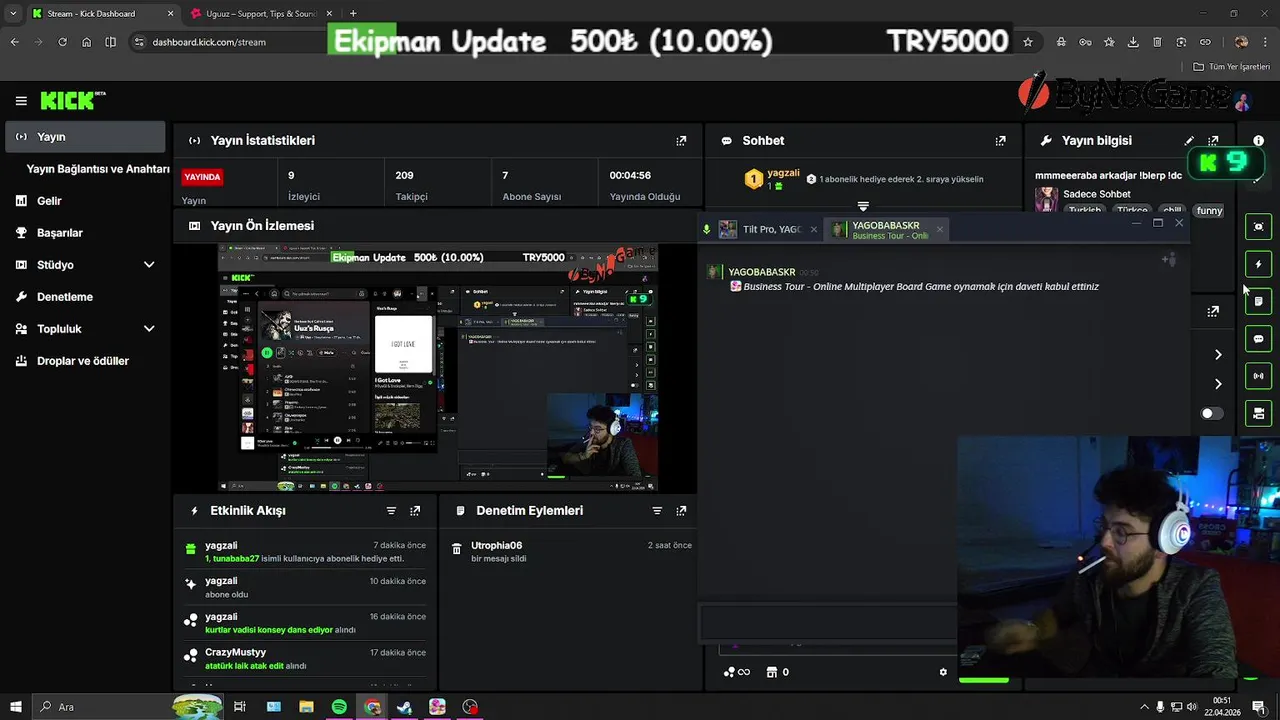
Task: Pop out the Etkinlik Akışı panel
Action: coord(415,511)
